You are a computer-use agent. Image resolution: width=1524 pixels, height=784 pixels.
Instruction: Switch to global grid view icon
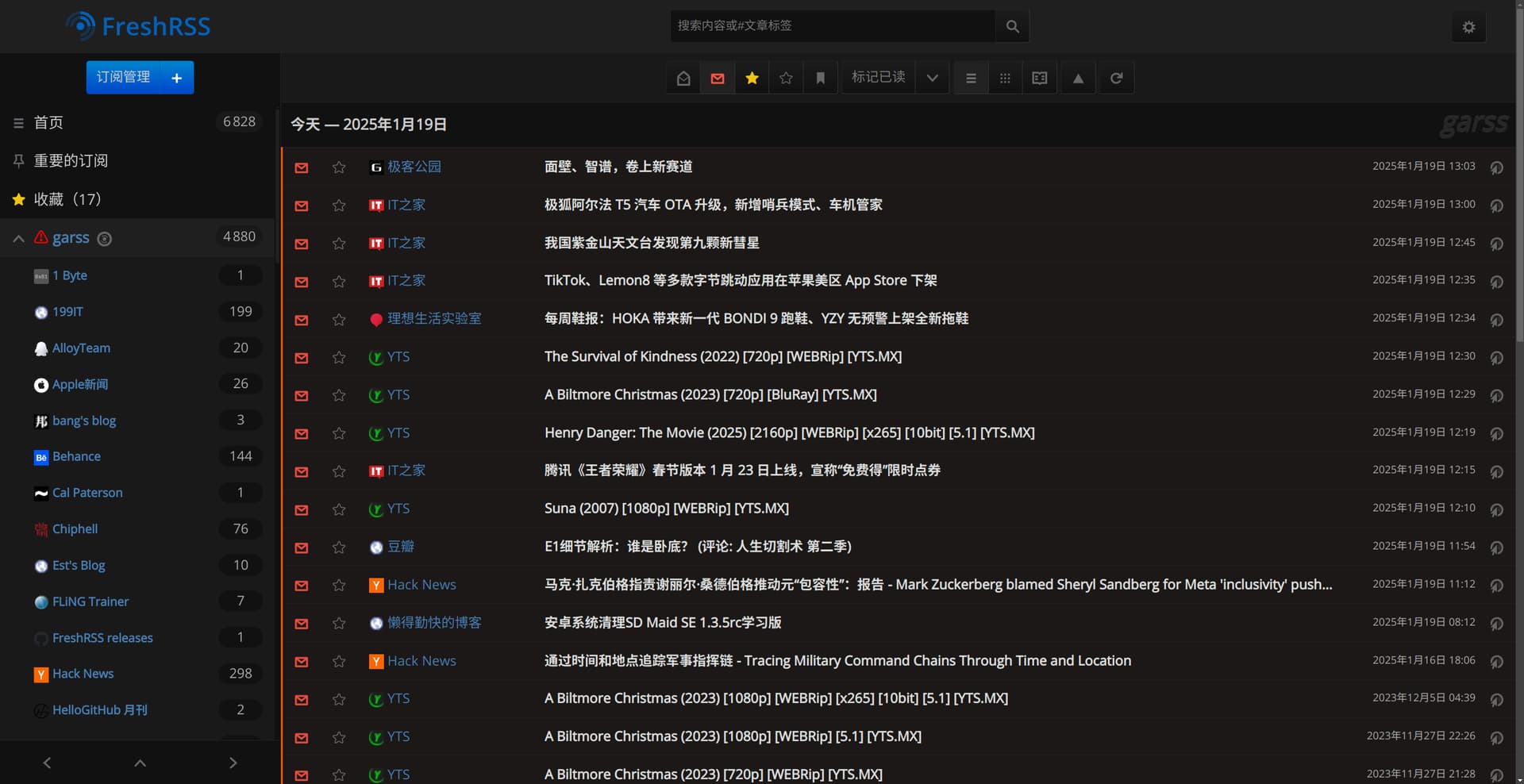point(1005,78)
